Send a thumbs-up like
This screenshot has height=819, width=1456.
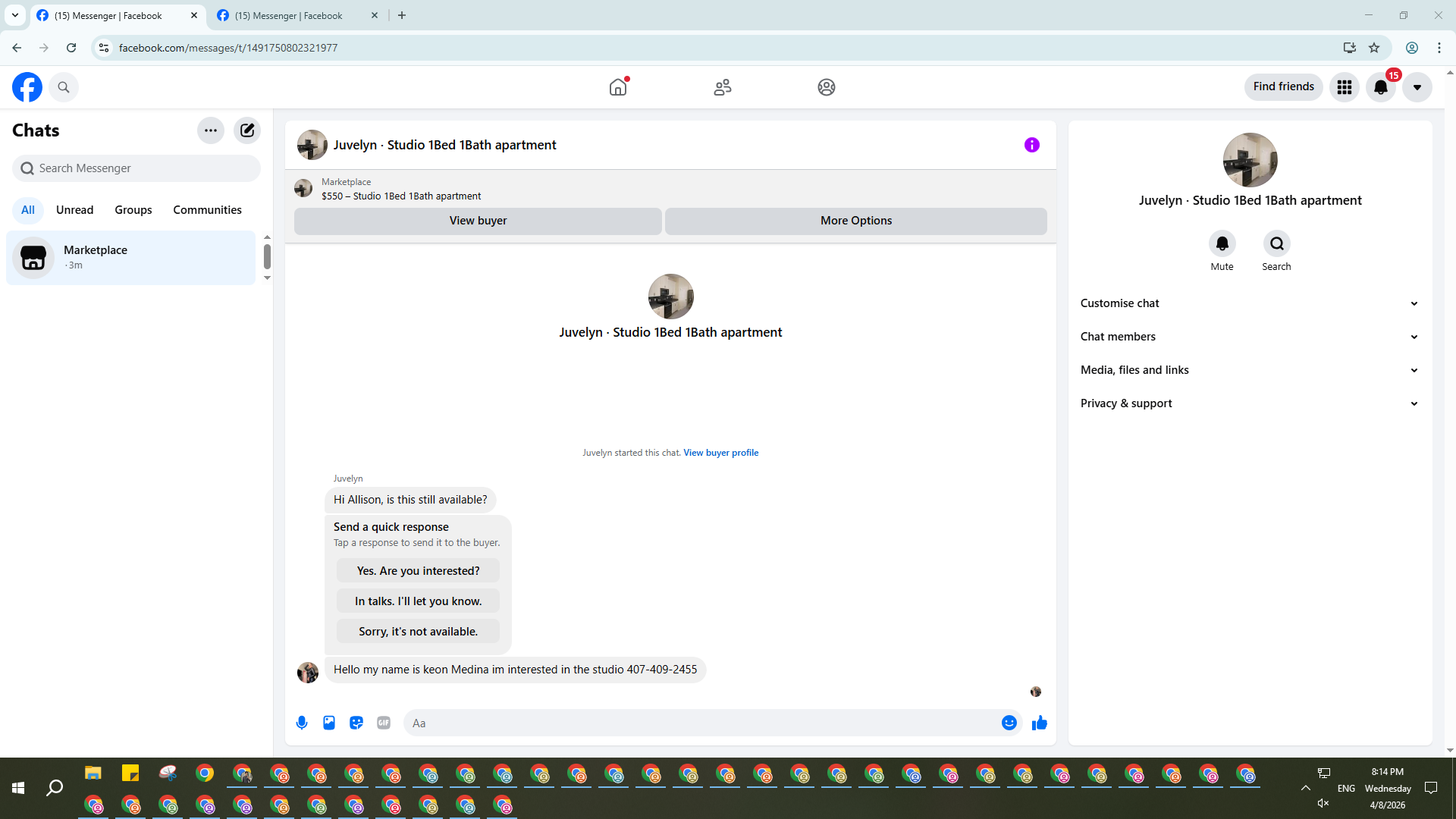[x=1040, y=723]
